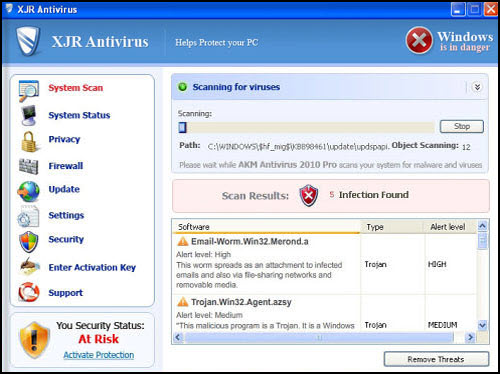
Task: Click the vertical scrollbar thumb
Action: pyautogui.click(x=482, y=241)
